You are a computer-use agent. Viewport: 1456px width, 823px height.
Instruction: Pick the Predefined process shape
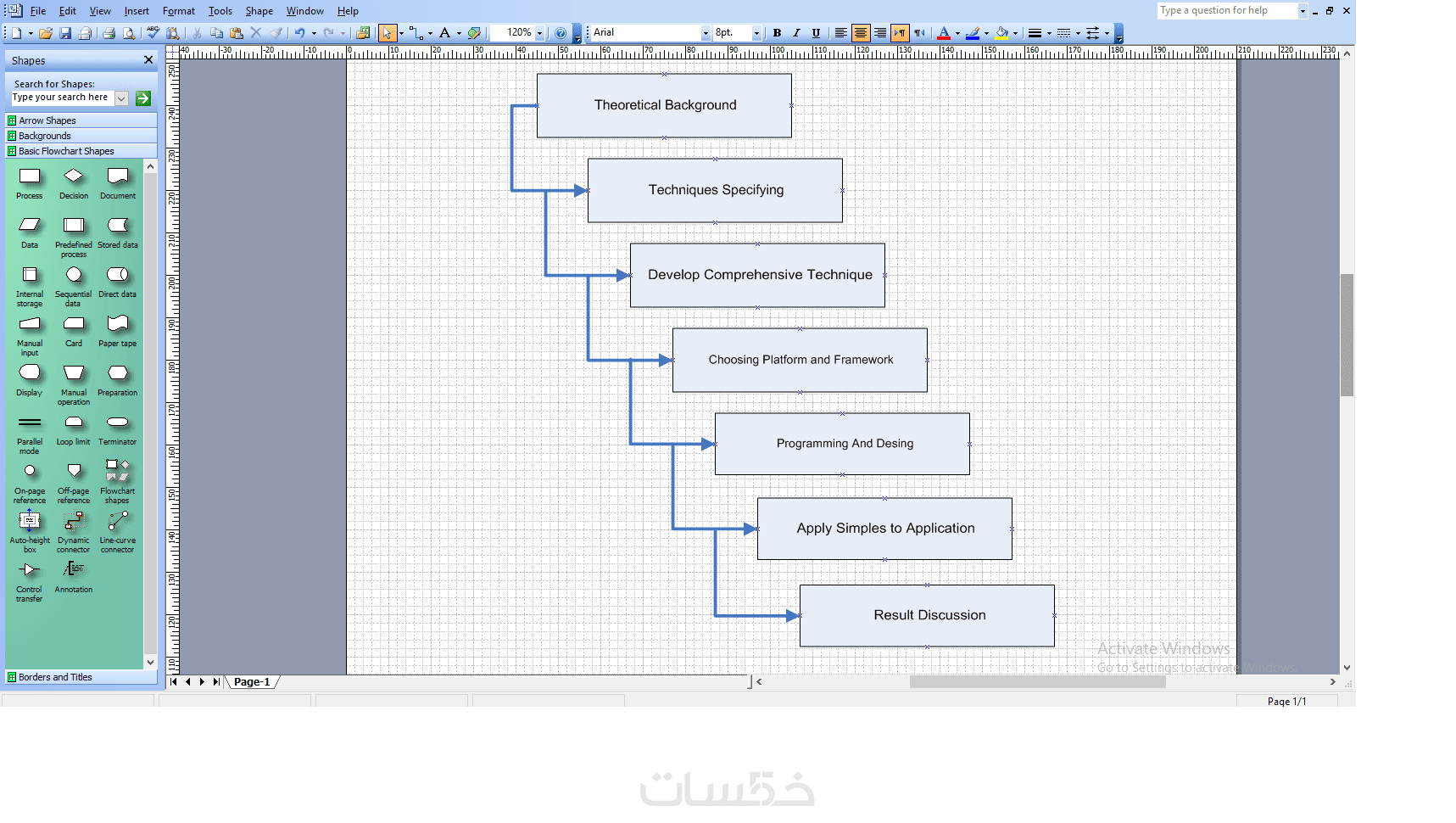pyautogui.click(x=74, y=225)
